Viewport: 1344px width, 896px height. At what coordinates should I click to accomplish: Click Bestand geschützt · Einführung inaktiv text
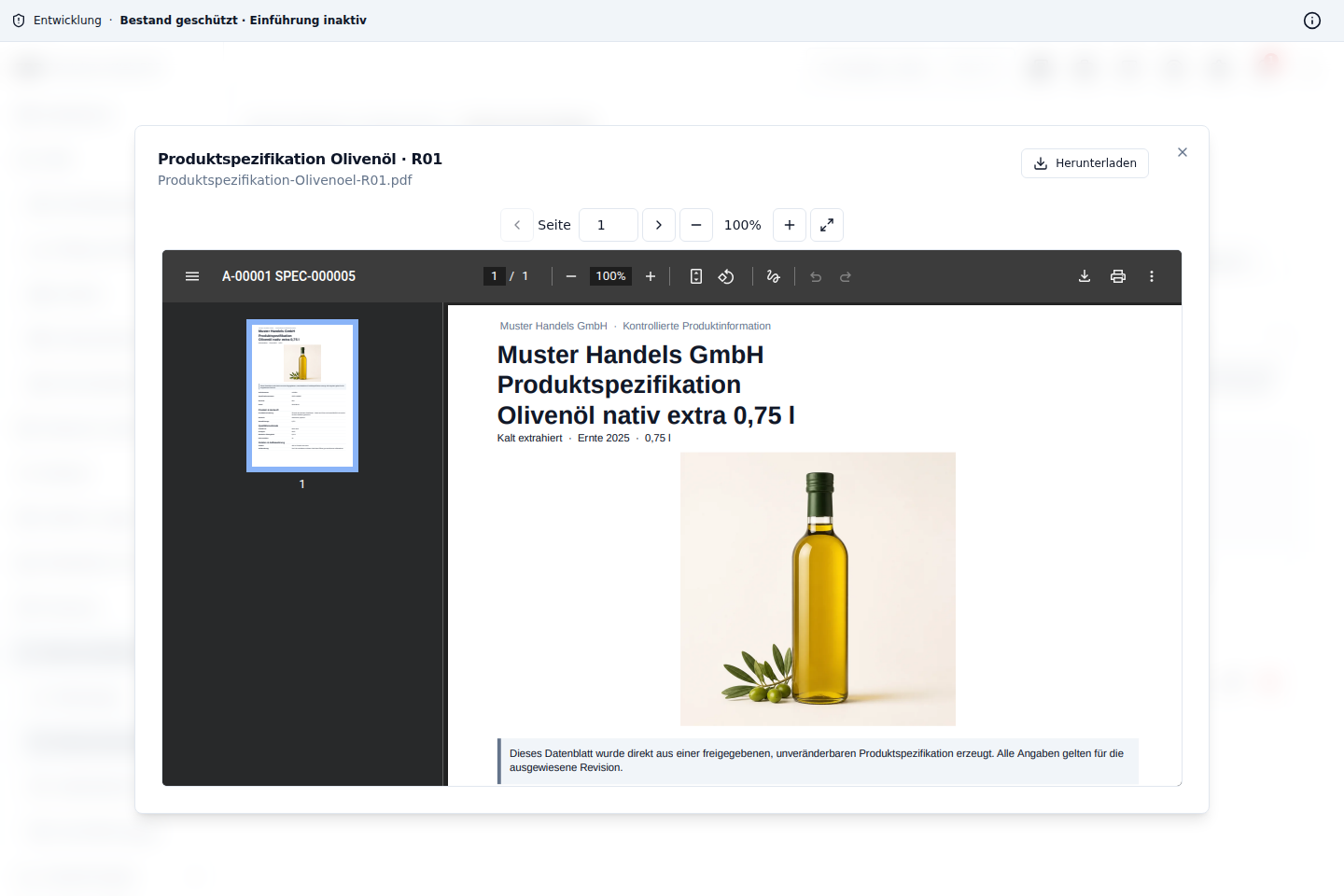tap(243, 21)
